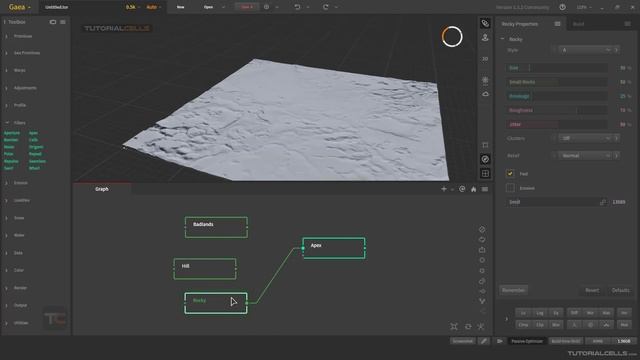The width and height of the screenshot is (640, 360).
Task: Select the Graph tab
Action: point(102,189)
